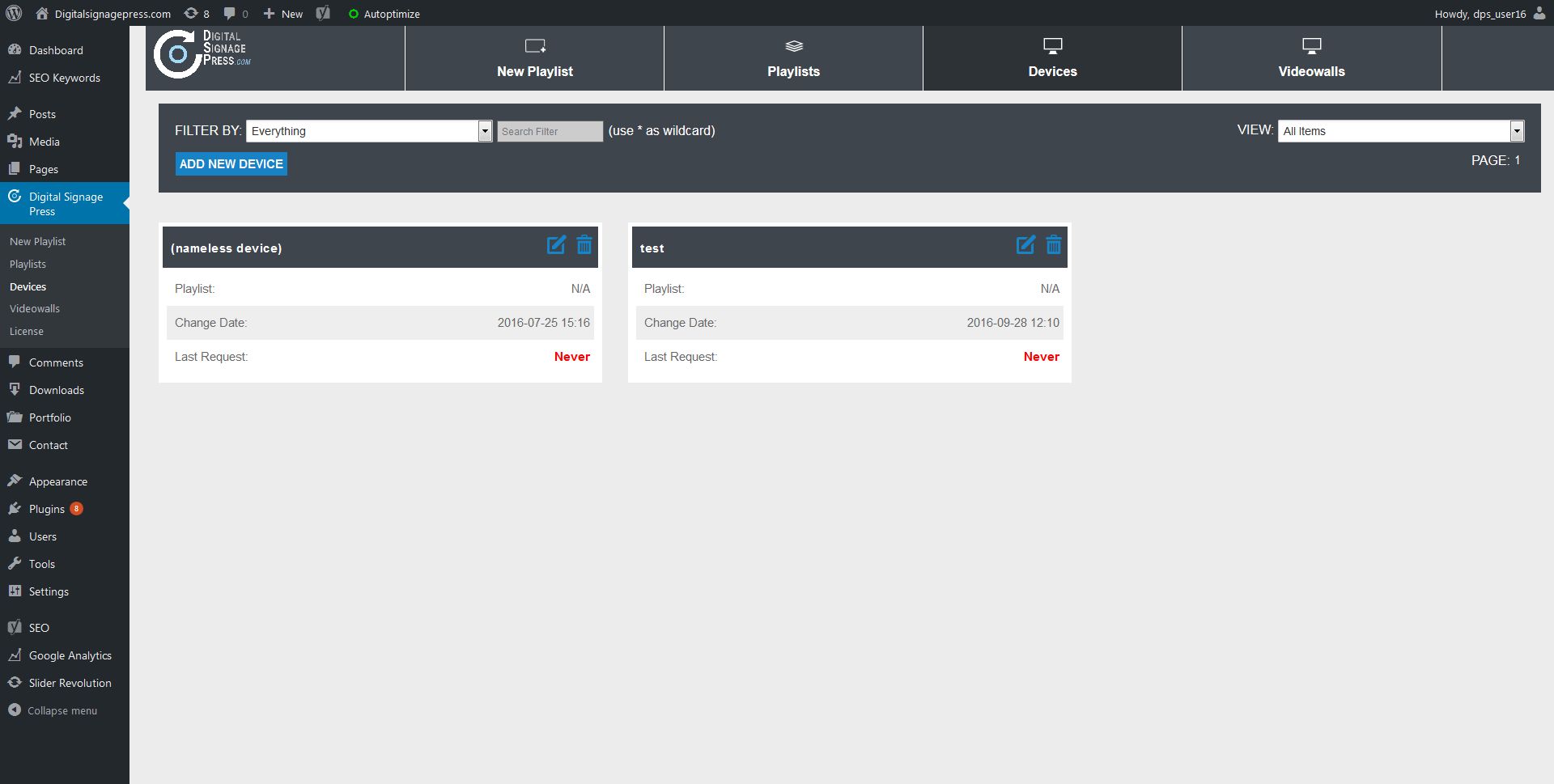Click the (nameless device) title text
This screenshot has height=784, width=1554.
click(x=227, y=248)
